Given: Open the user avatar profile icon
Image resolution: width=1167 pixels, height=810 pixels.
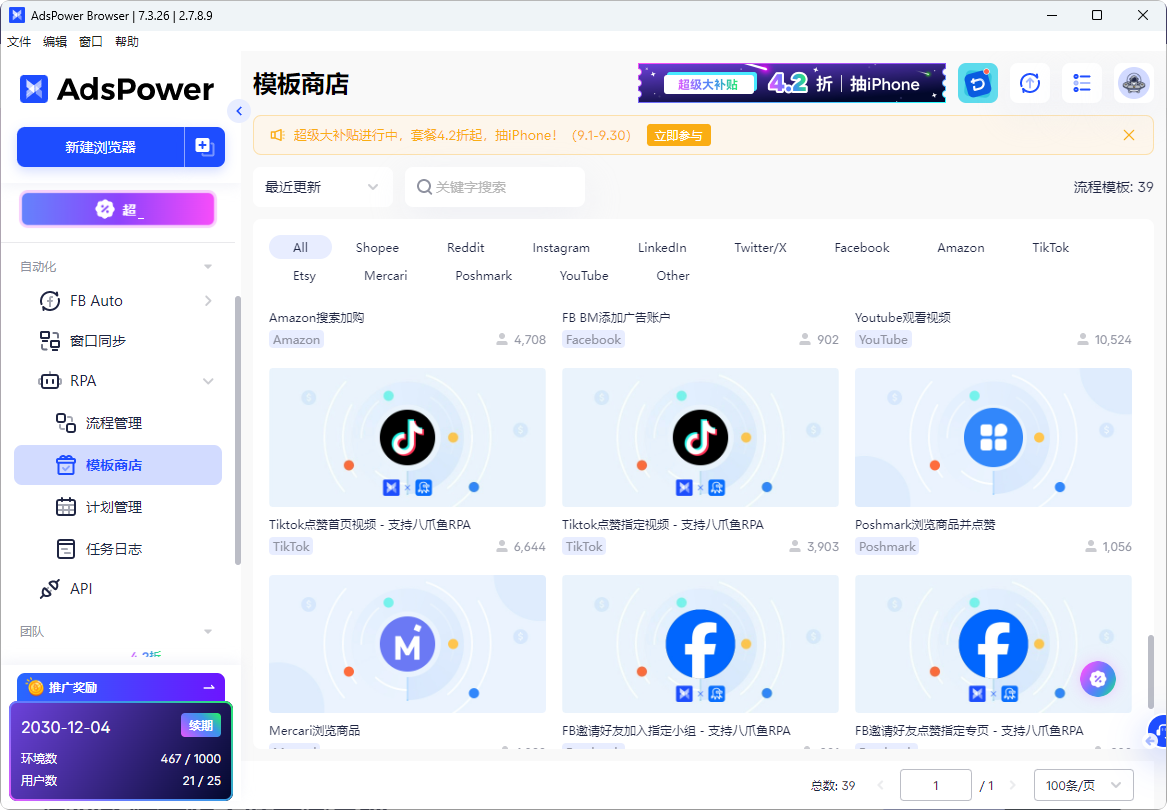Looking at the screenshot, I should (x=1133, y=84).
